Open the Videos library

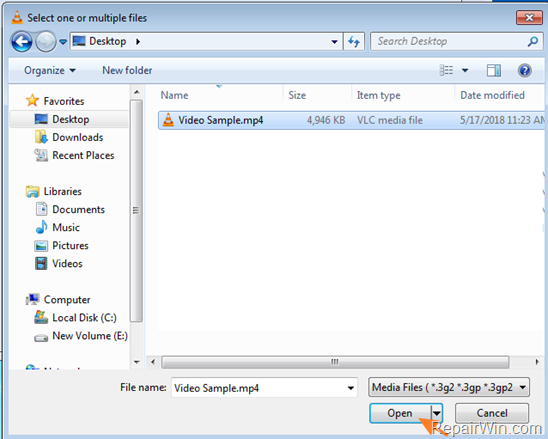click(x=67, y=264)
